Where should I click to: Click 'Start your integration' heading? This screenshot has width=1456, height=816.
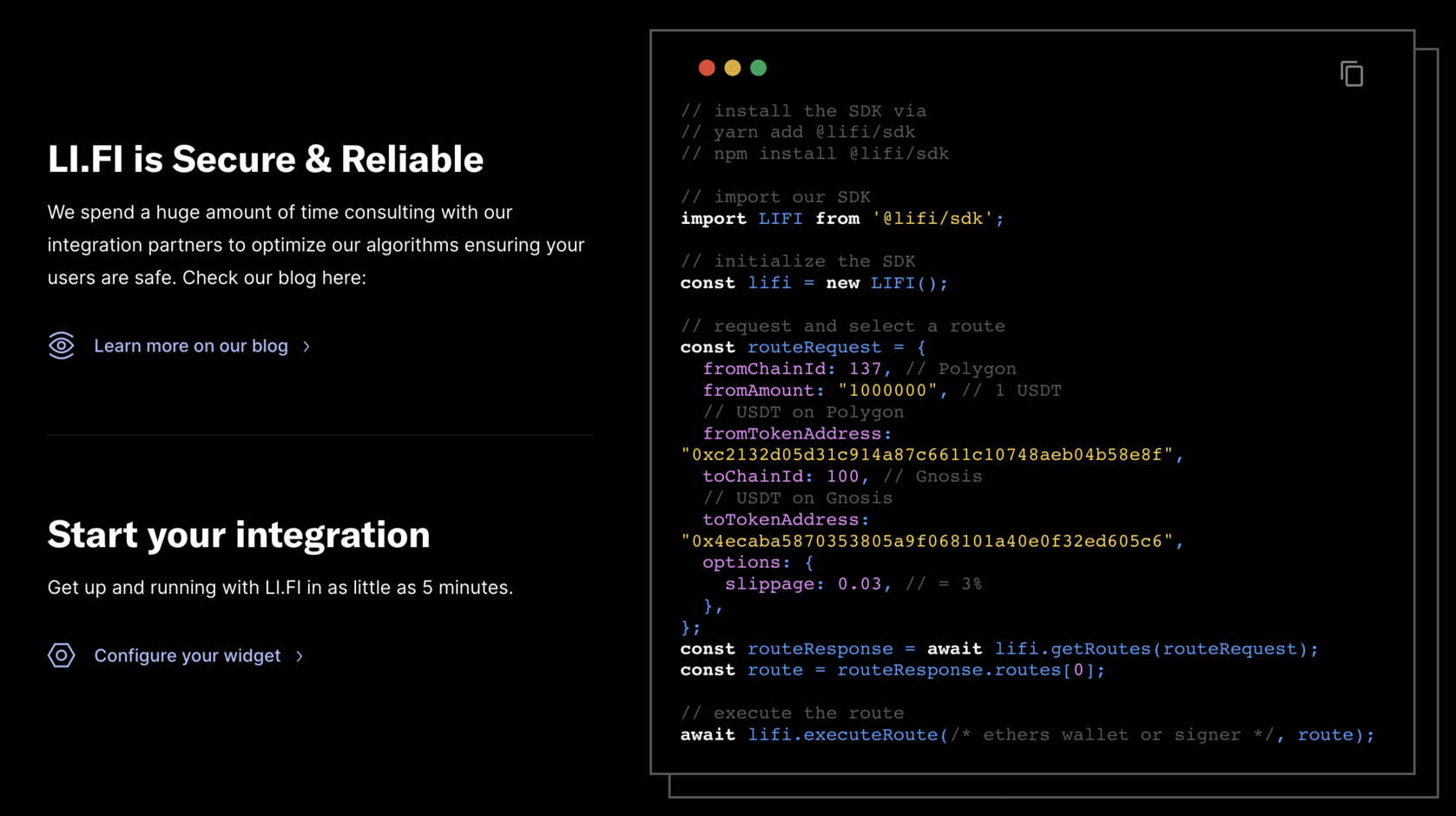tap(239, 535)
